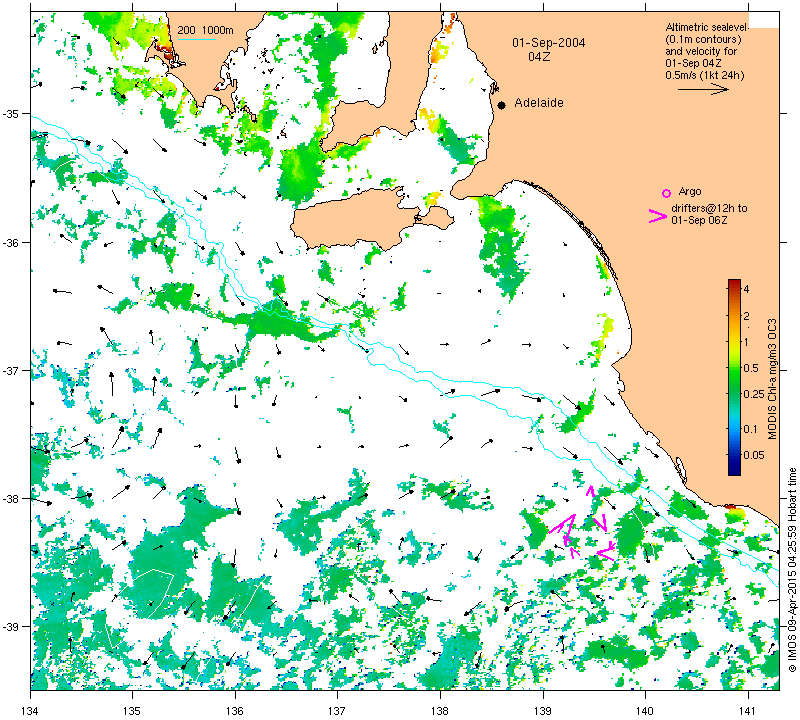This screenshot has width=800, height=720.
Task: Select the 'Adelaide' city label
Action: click(539, 103)
